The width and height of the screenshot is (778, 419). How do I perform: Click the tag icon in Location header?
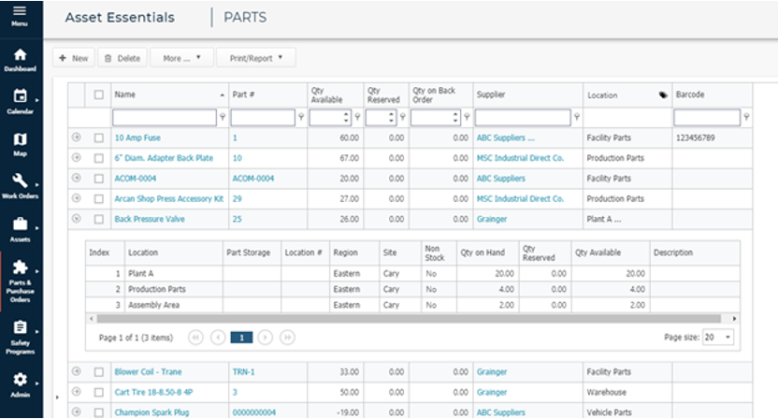point(663,95)
